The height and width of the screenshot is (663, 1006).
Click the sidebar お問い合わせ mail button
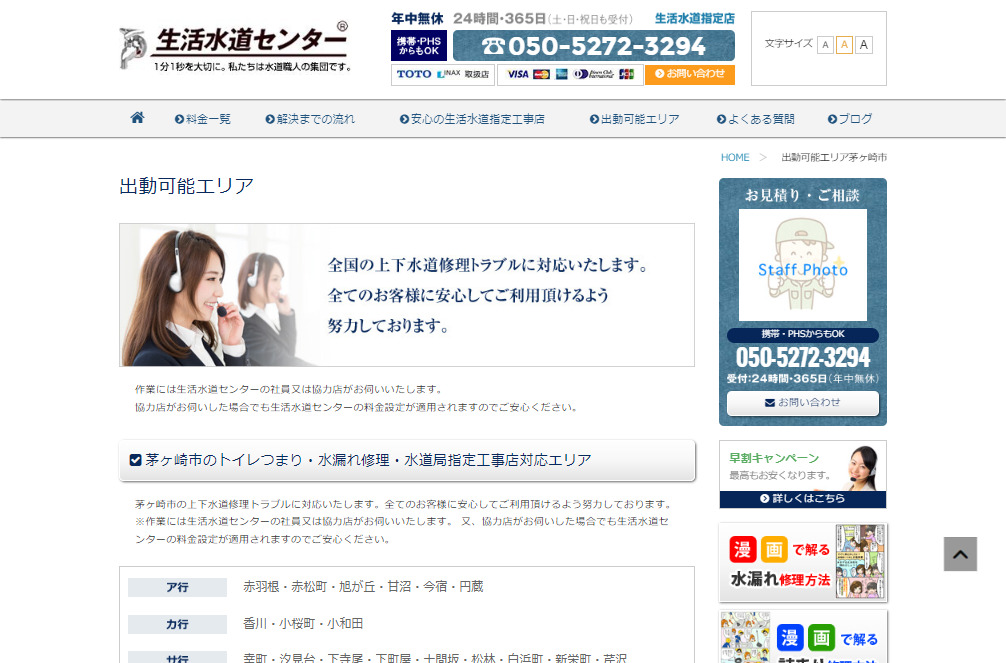tap(802, 403)
